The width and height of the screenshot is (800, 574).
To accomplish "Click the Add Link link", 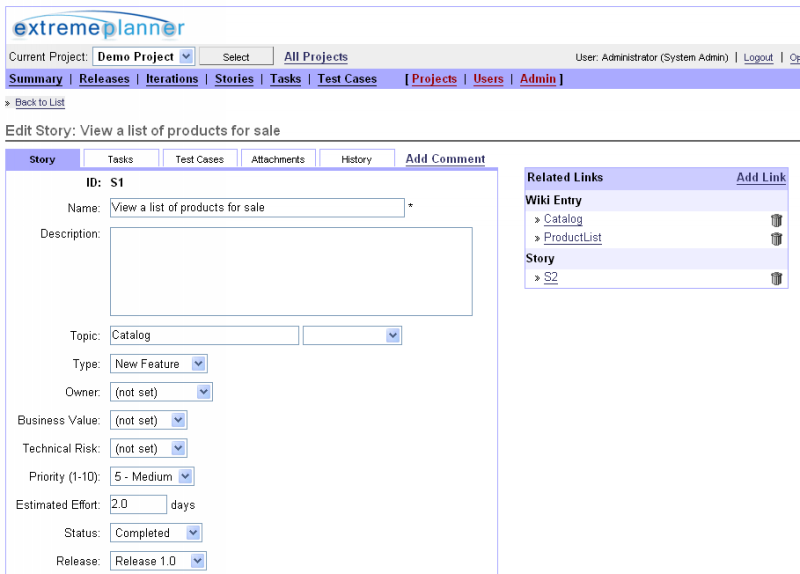I will 761,177.
